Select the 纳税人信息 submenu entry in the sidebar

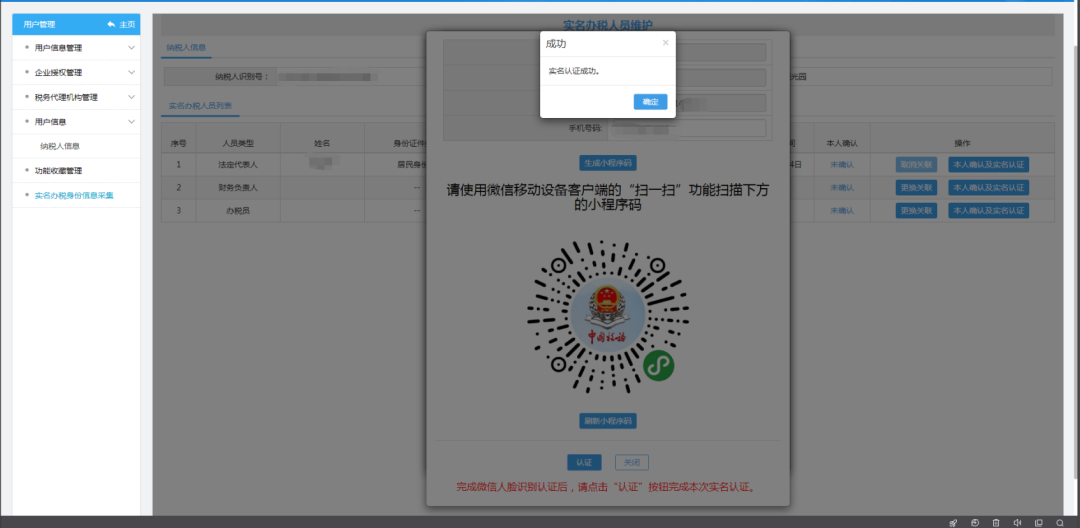(60, 146)
